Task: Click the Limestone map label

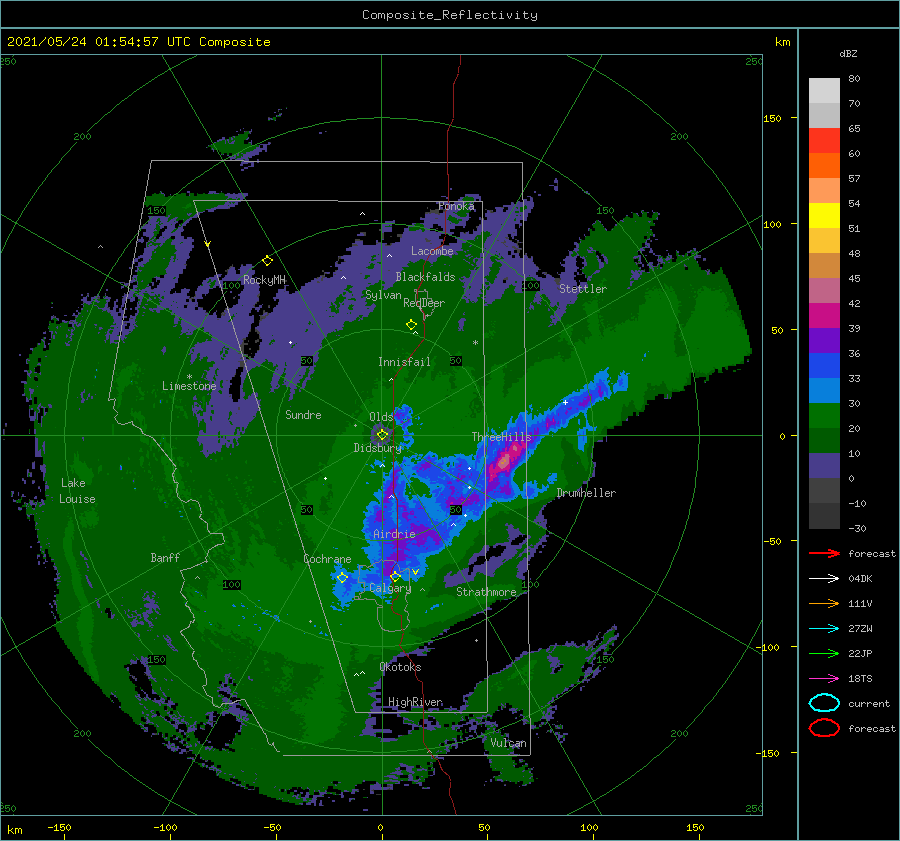Action: [189, 386]
